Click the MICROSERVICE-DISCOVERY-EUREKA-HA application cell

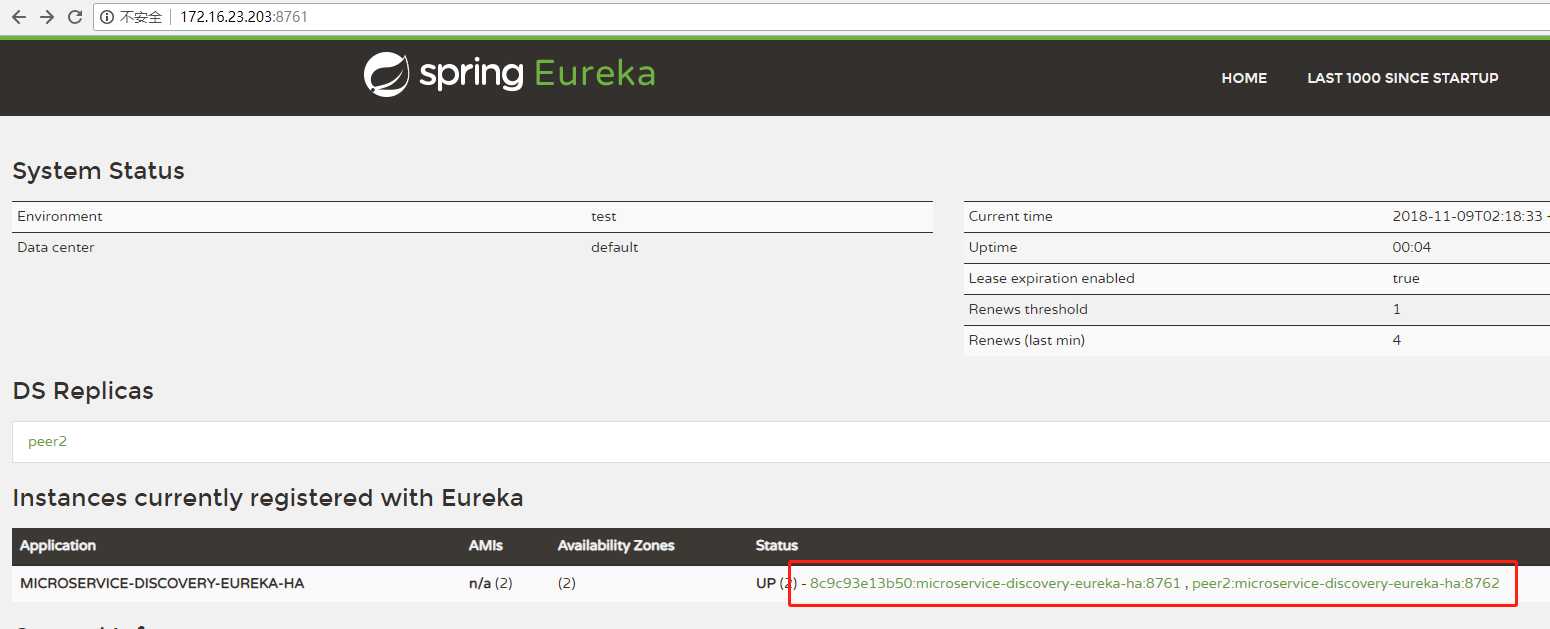162,583
